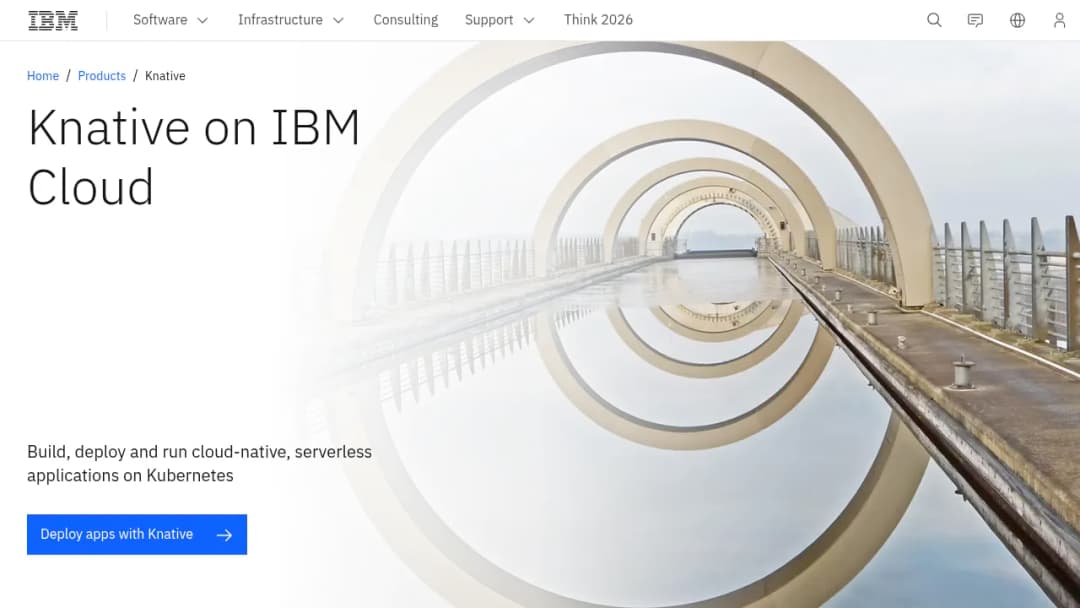Expand the Infrastructure menu chevron

click(x=338, y=21)
